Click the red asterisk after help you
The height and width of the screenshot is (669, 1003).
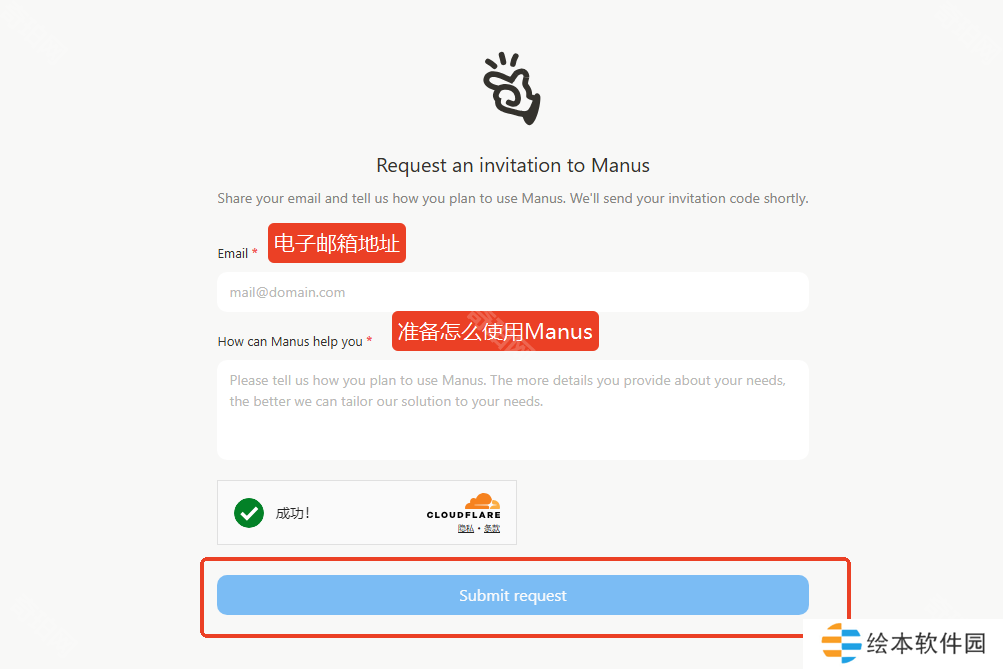coord(369,340)
